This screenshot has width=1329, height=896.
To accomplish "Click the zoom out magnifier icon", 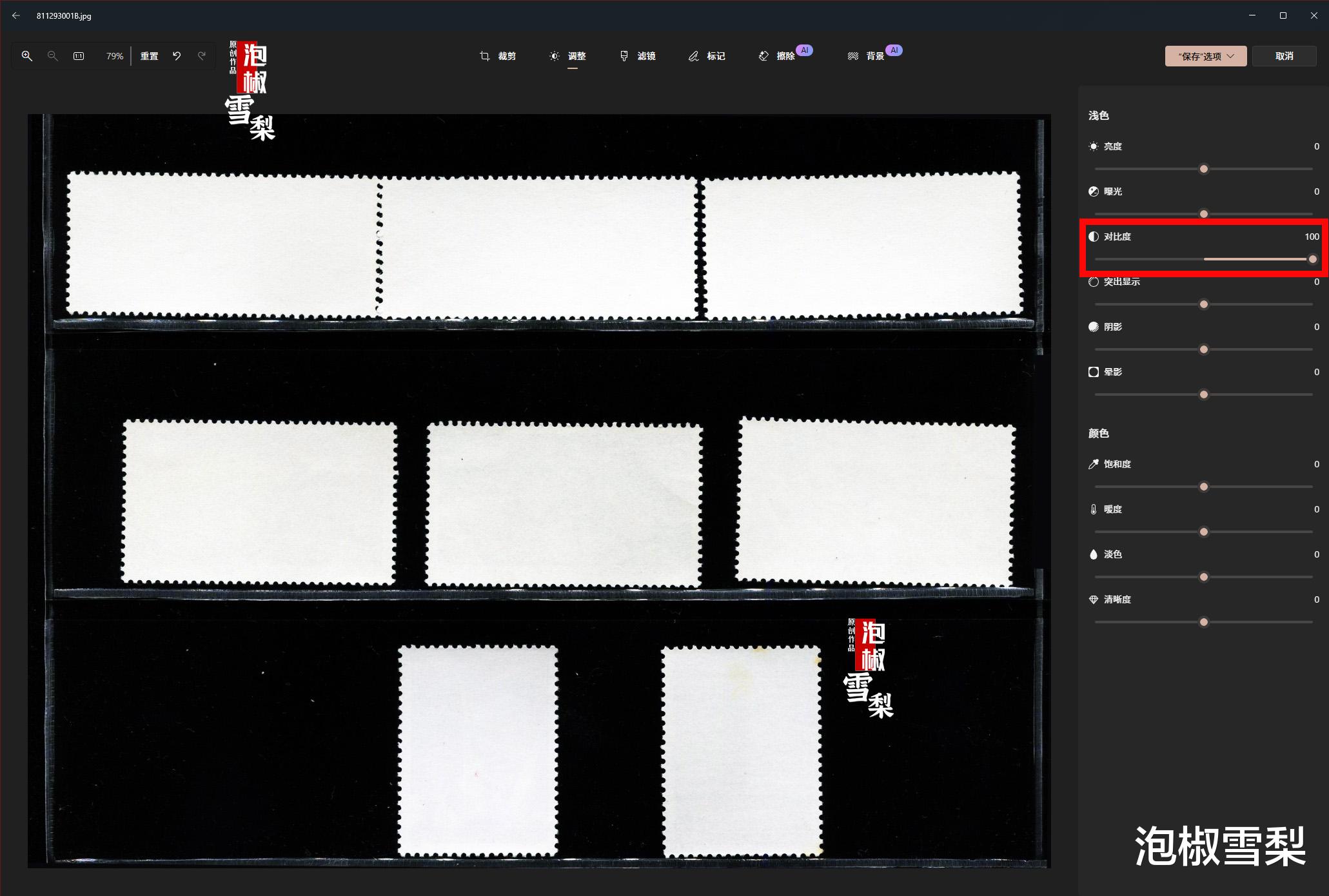I will [53, 56].
